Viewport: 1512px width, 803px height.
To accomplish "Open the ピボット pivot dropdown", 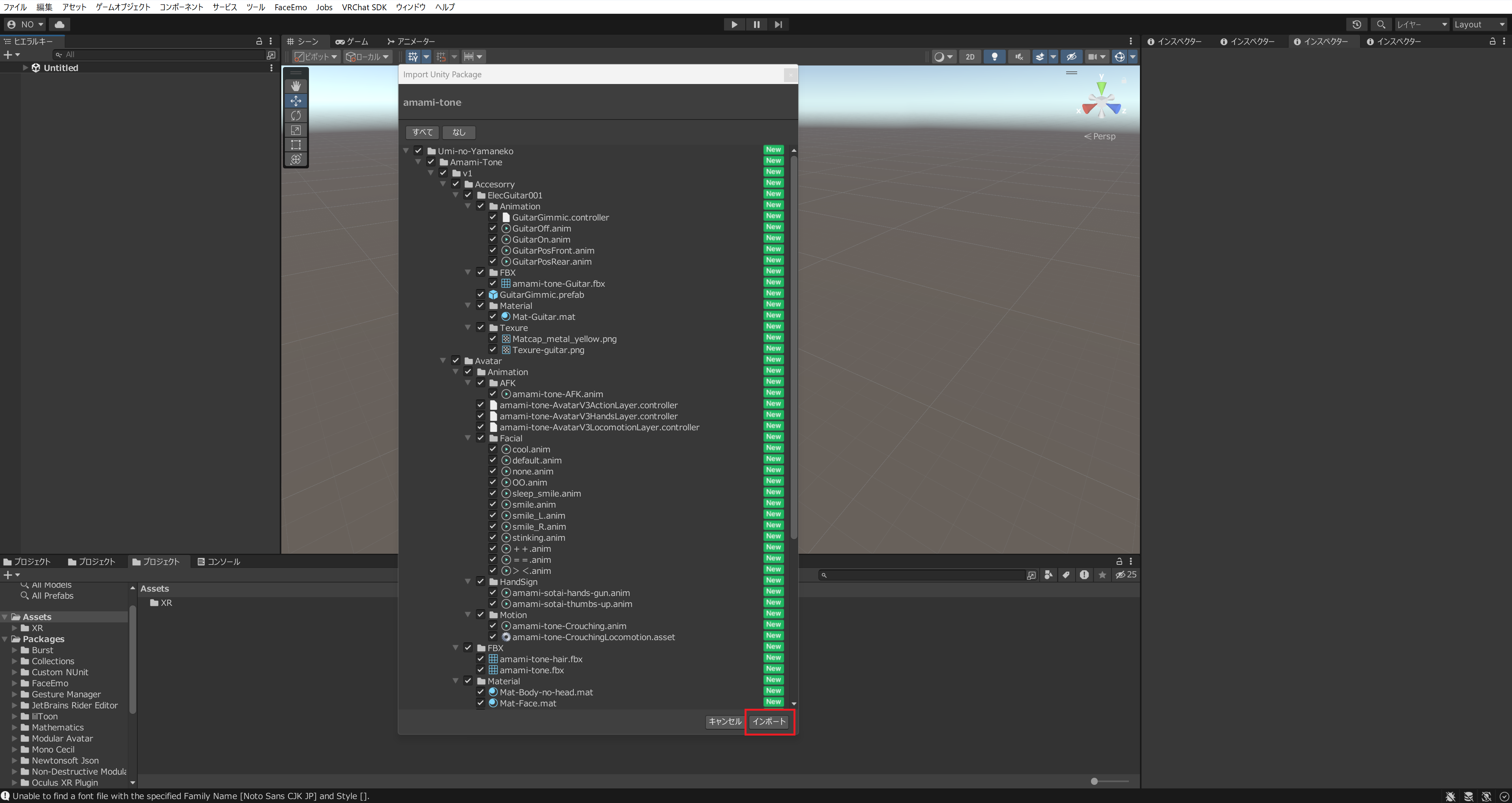I will [x=316, y=57].
